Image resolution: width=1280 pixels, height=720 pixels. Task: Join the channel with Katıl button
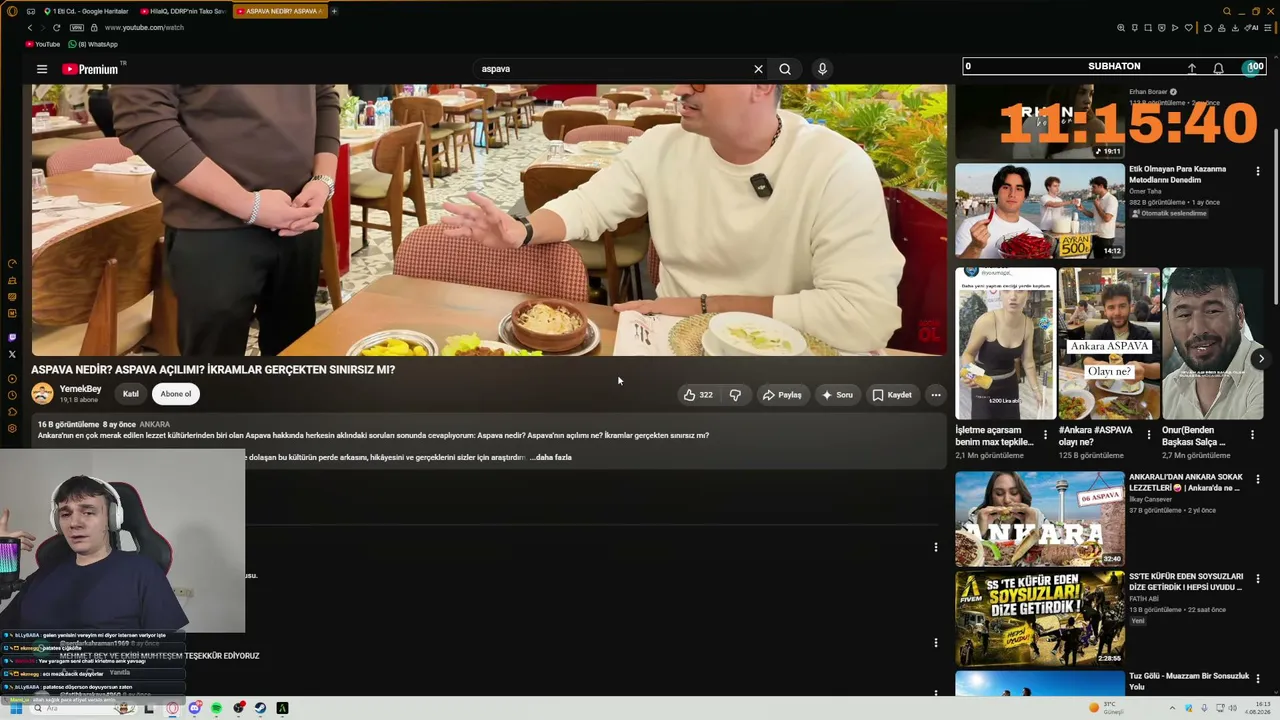(x=131, y=394)
